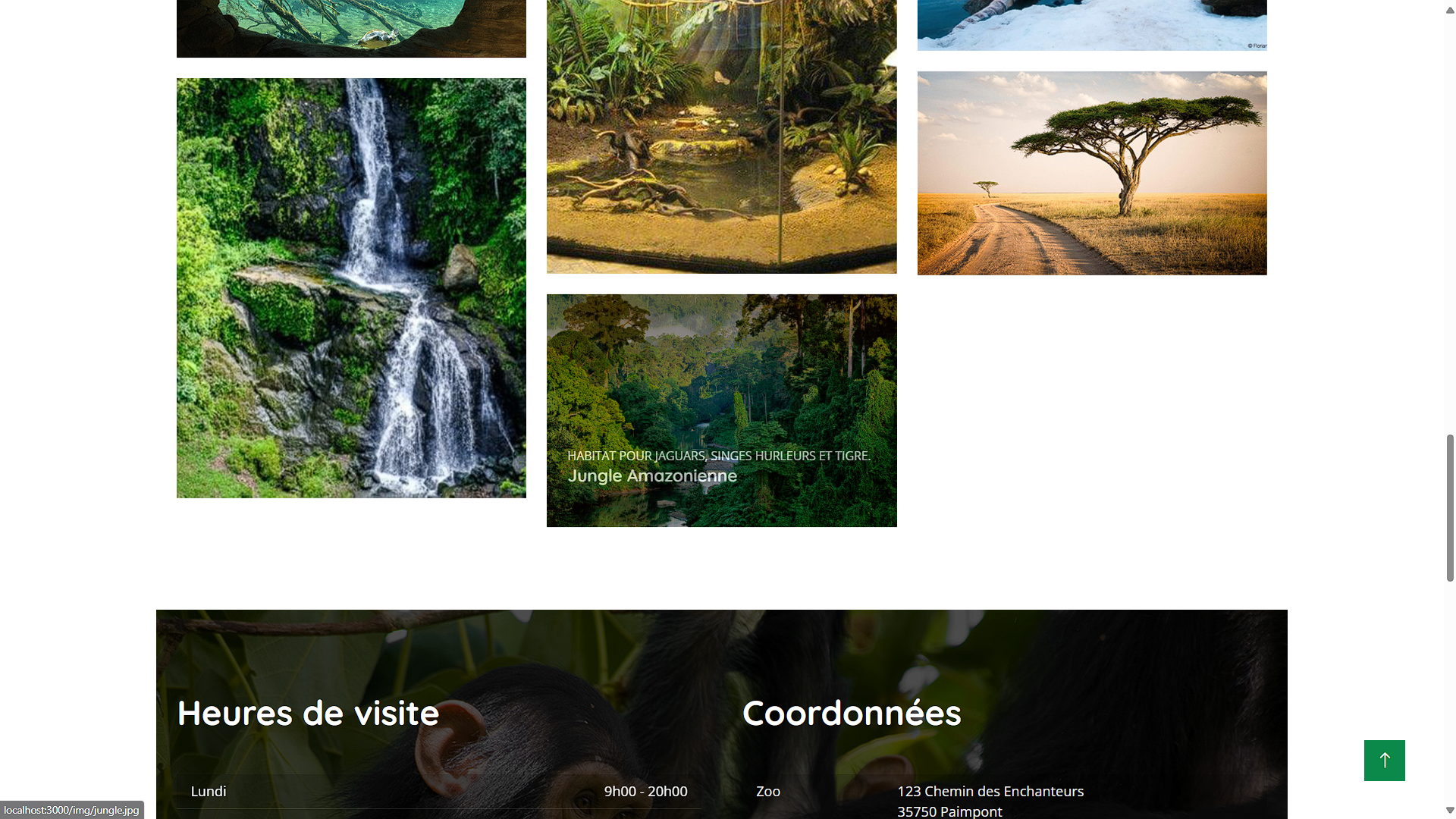Click the vertical scrollbar thumb
The height and width of the screenshot is (819, 1456).
tap(1450, 508)
